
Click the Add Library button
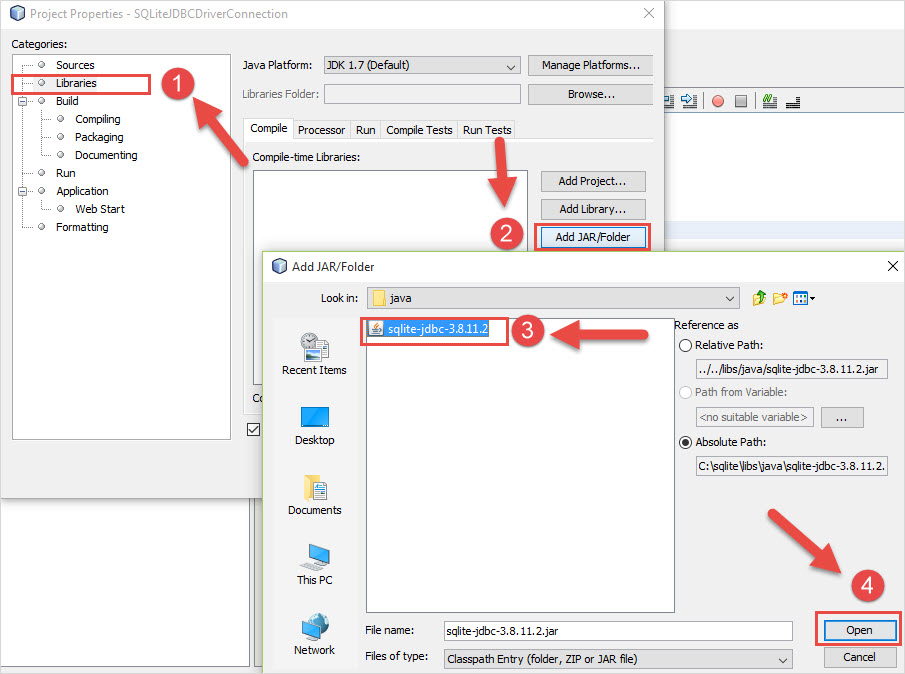click(593, 209)
